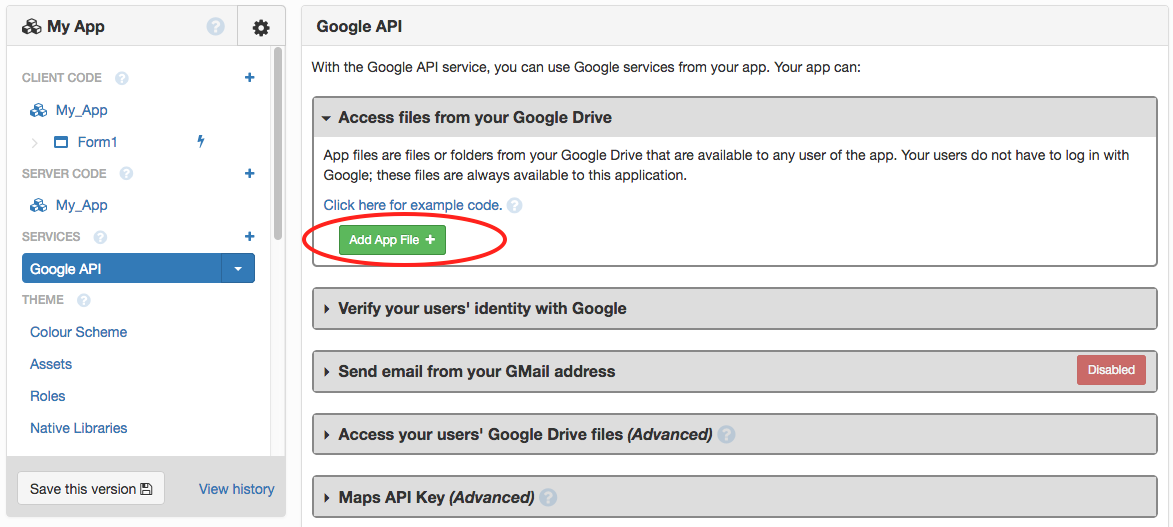
Task: Open Google API service dropdown arrow
Action: coord(238,269)
